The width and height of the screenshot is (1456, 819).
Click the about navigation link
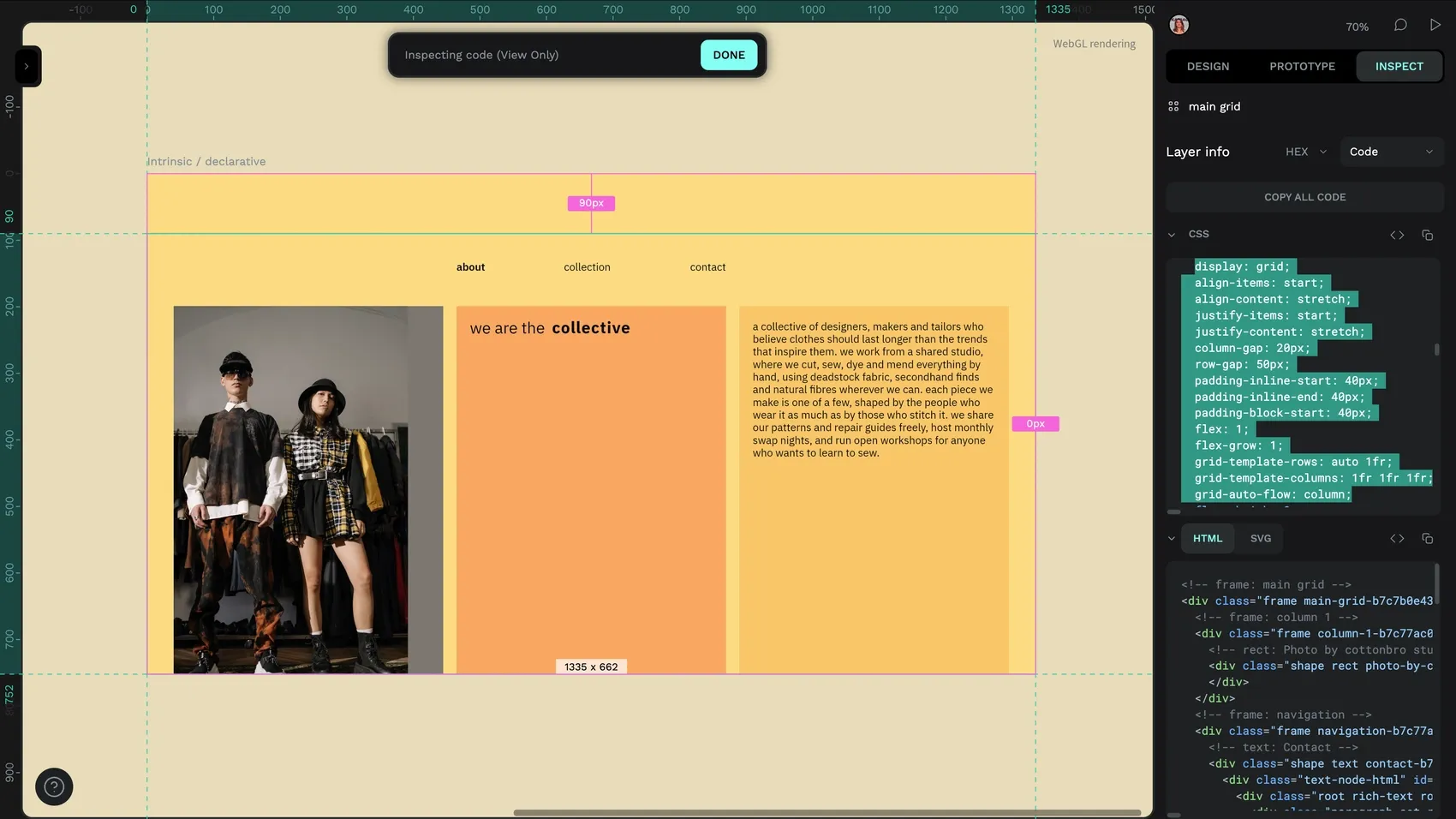point(470,267)
